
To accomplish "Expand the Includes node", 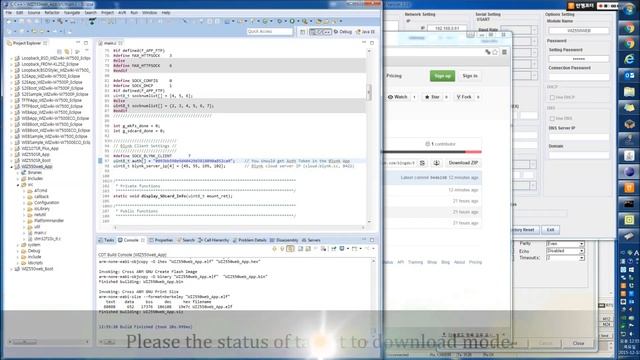I will [x=18, y=179].
